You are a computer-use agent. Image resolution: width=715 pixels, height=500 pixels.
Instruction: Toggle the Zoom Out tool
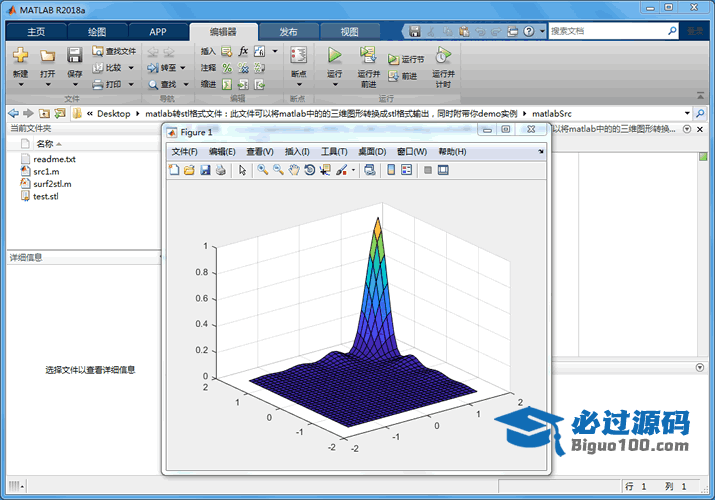pos(278,170)
